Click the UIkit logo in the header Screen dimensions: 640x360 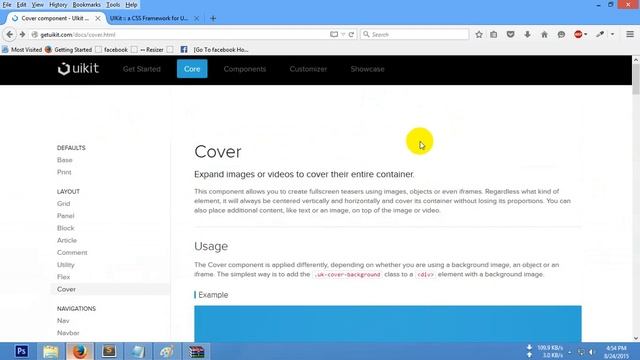pos(78,69)
